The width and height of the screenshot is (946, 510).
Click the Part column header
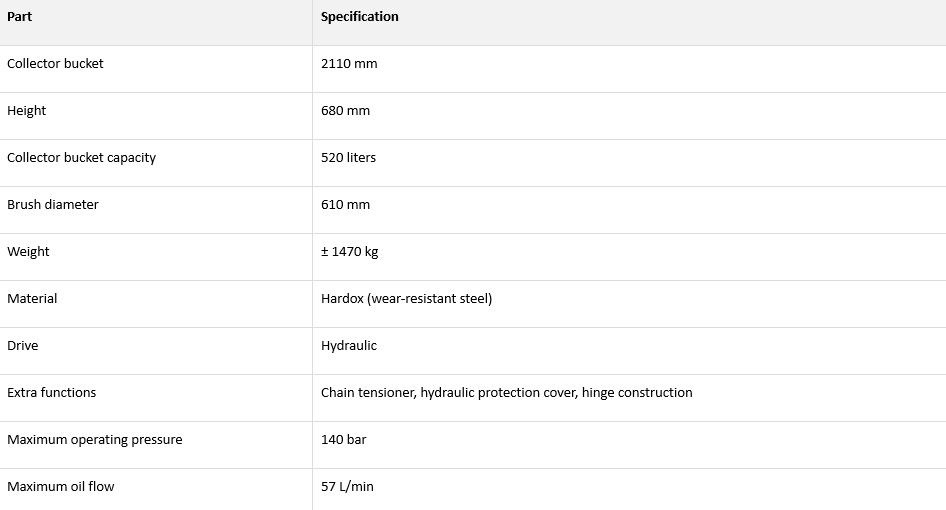pos(19,17)
